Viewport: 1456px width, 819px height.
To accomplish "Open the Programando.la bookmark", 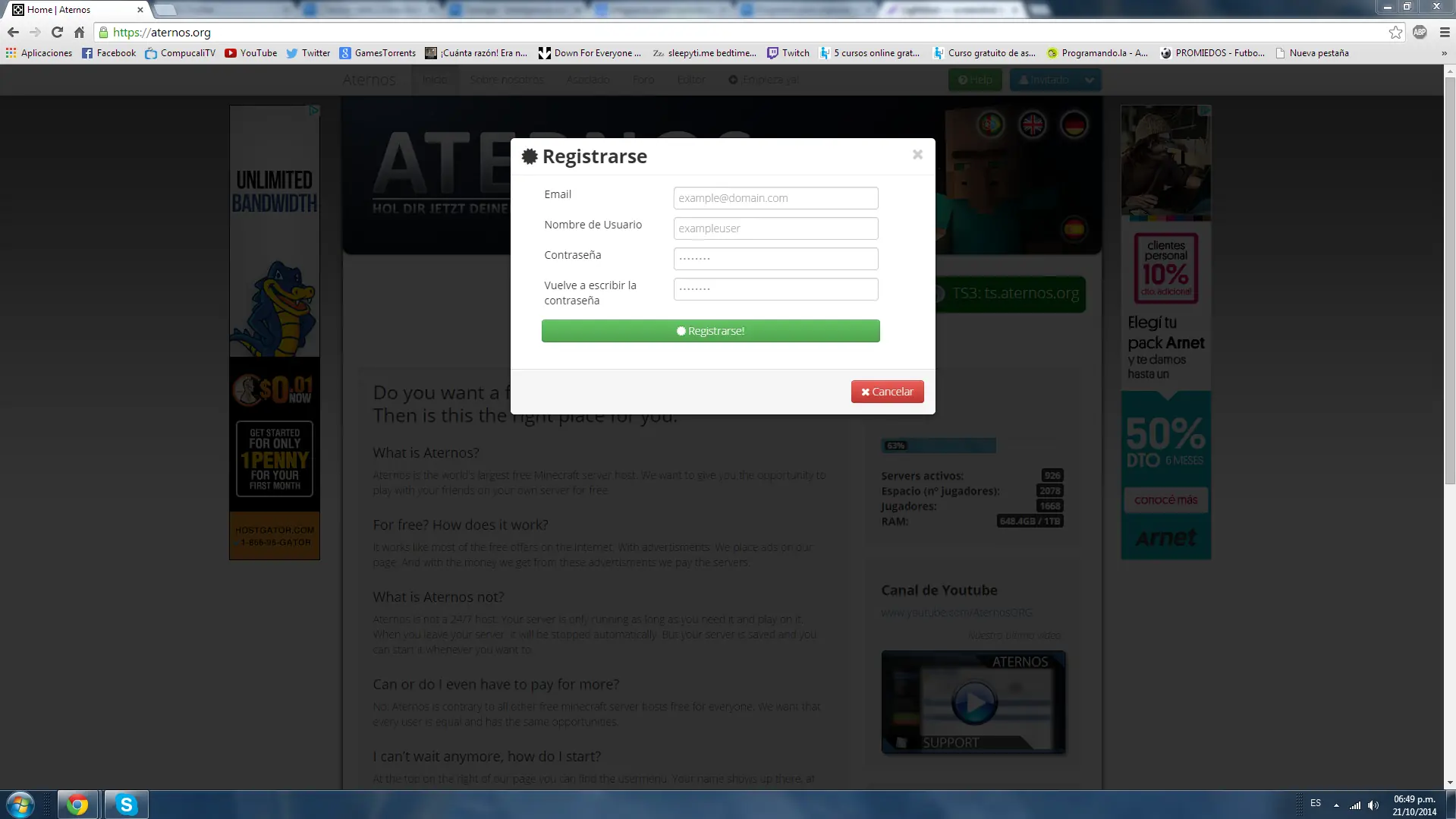I will point(1097,53).
